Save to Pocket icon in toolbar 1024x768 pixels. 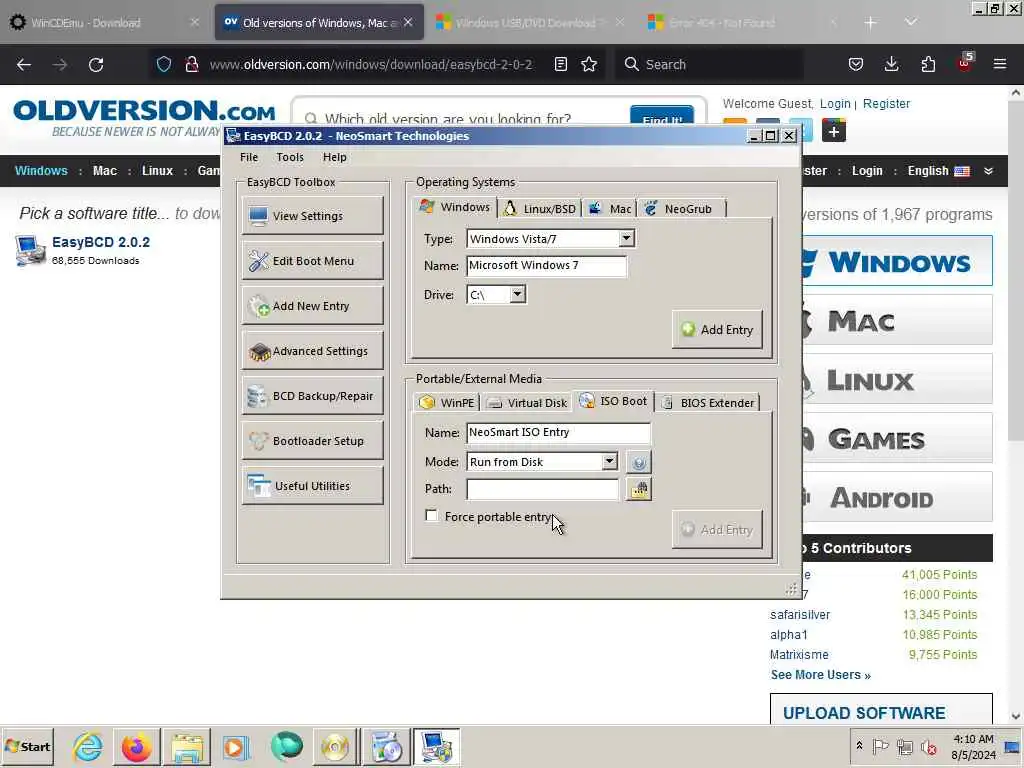856,64
